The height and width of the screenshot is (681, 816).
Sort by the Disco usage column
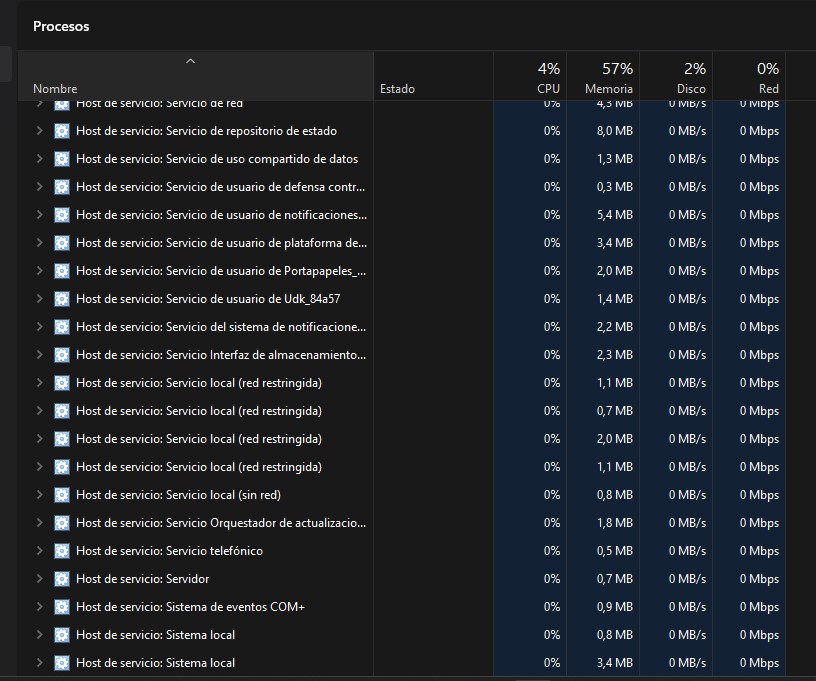[676, 76]
